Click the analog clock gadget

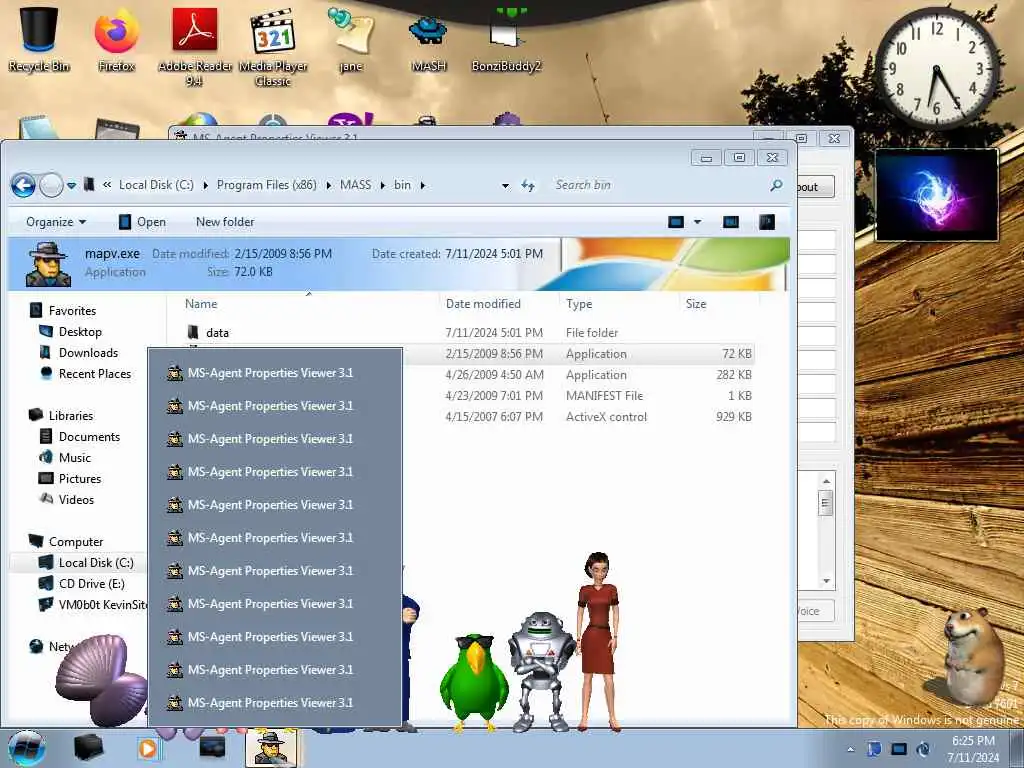point(936,68)
